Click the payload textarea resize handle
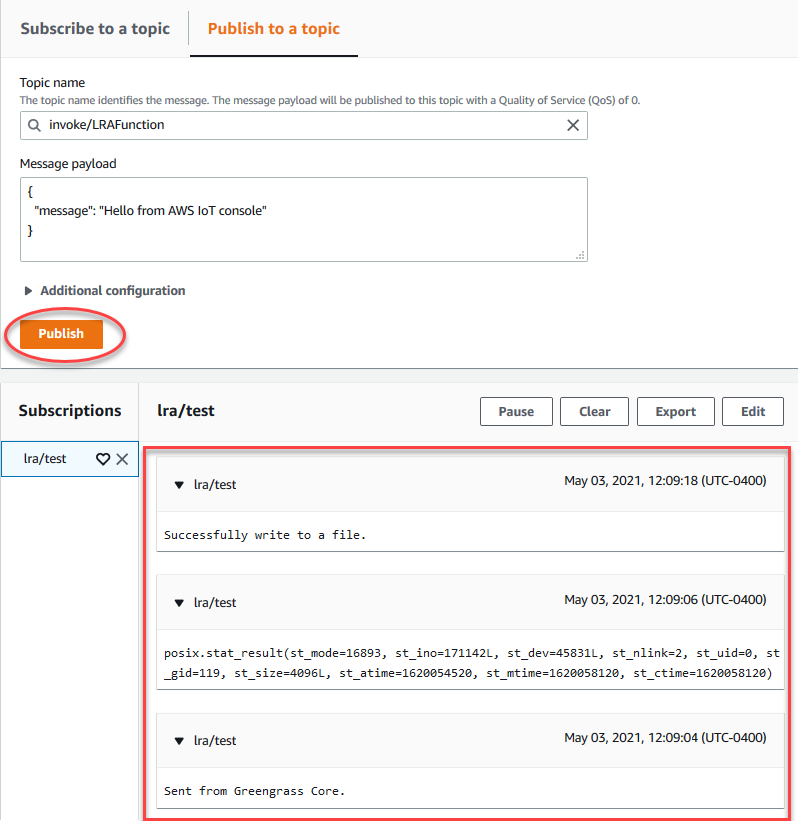 click(580, 257)
